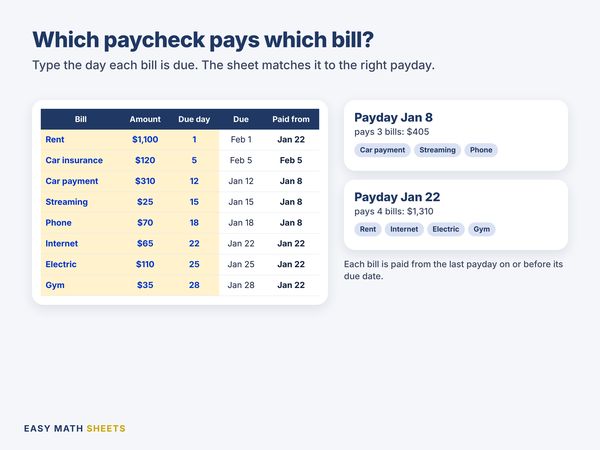Image resolution: width=600 pixels, height=450 pixels.
Task: Edit due day 12 cell
Action: [194, 181]
